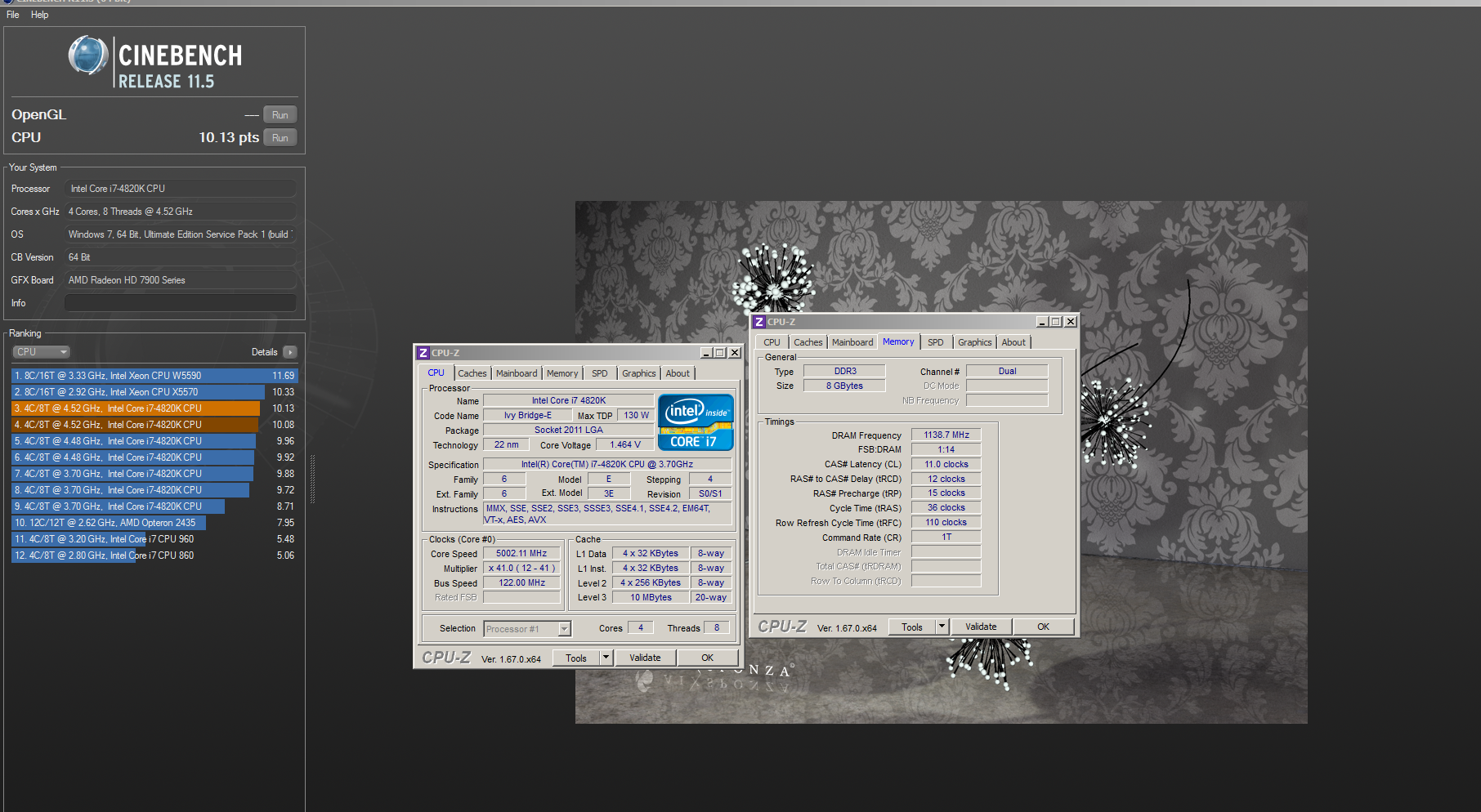Select ranking row Intel Core i7 CPU 860
Image resolution: width=1481 pixels, height=812 pixels.
point(154,555)
